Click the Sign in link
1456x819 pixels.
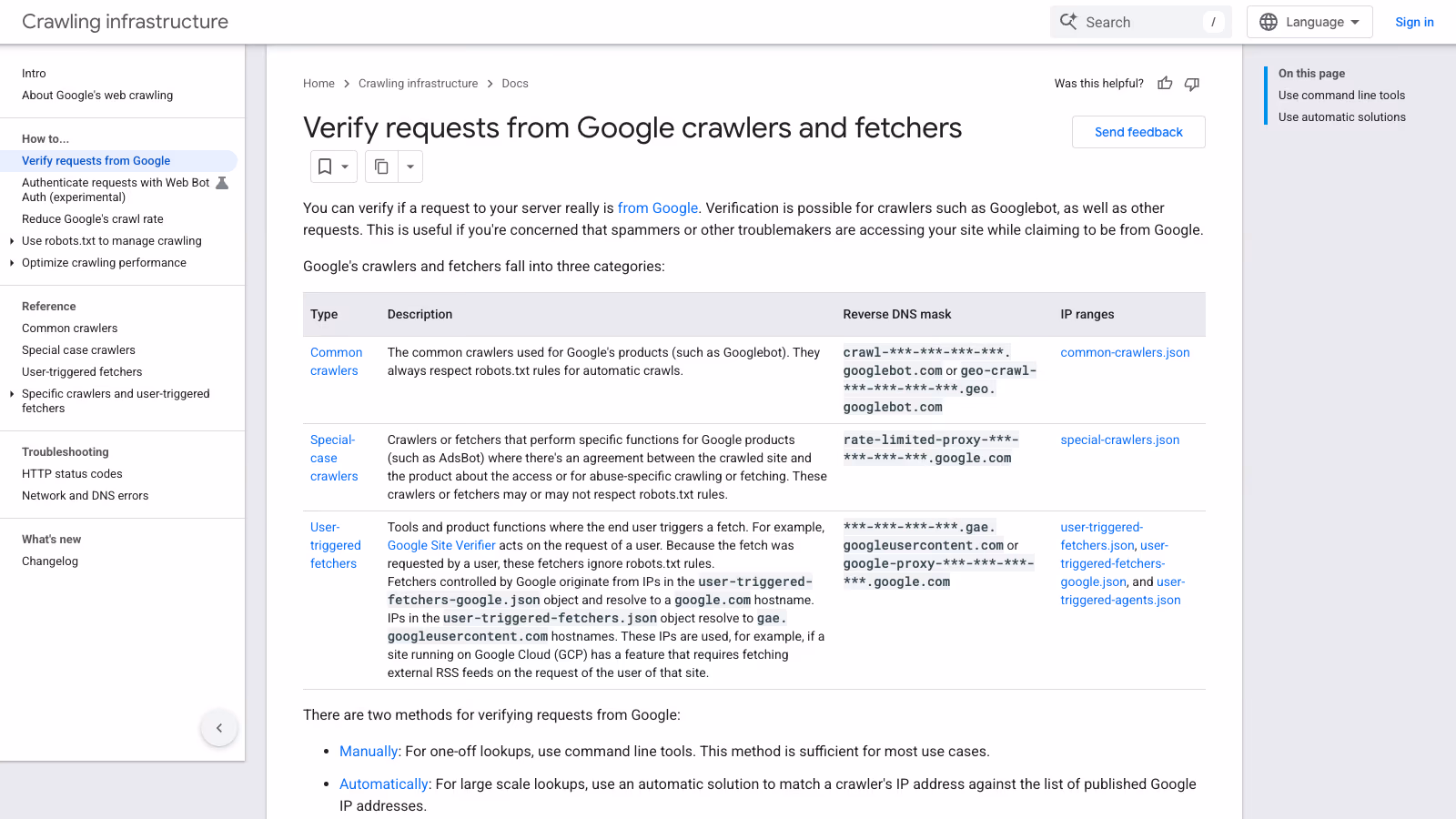coord(1414,22)
